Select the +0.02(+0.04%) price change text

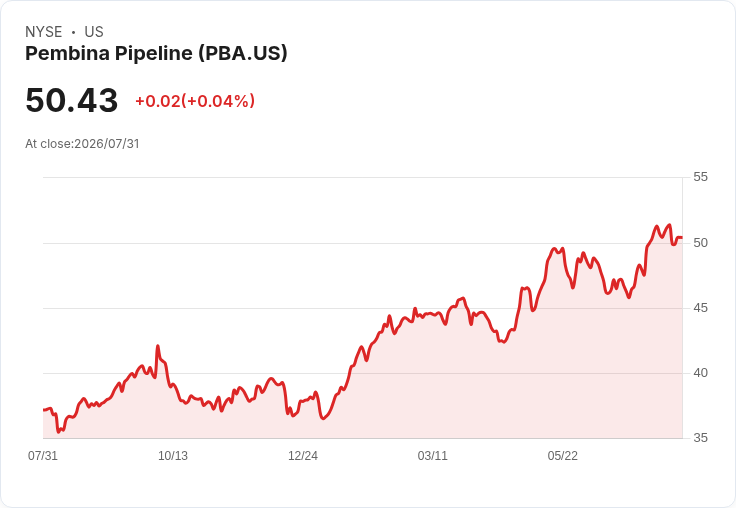click(x=195, y=101)
